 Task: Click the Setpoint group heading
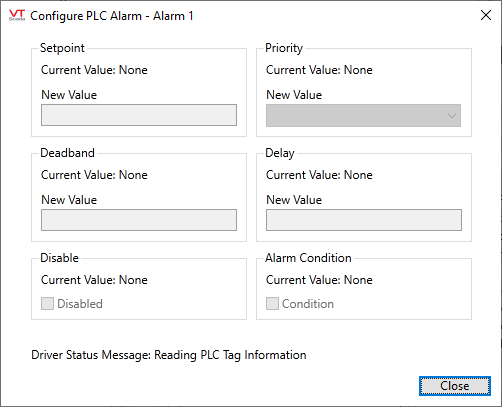[62, 48]
